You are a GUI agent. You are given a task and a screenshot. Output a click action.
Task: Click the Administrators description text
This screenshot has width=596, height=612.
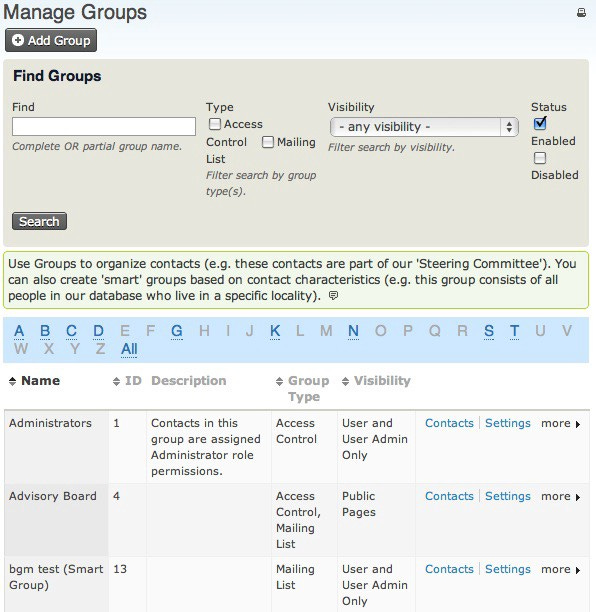206,447
